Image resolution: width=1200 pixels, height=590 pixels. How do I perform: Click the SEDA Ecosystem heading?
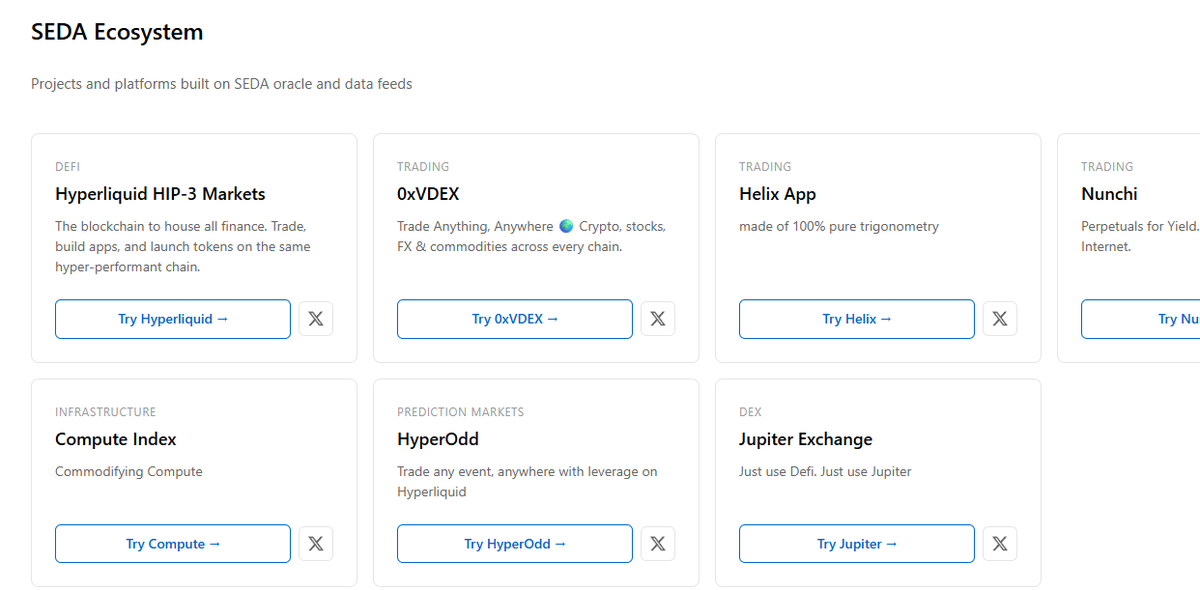point(117,32)
